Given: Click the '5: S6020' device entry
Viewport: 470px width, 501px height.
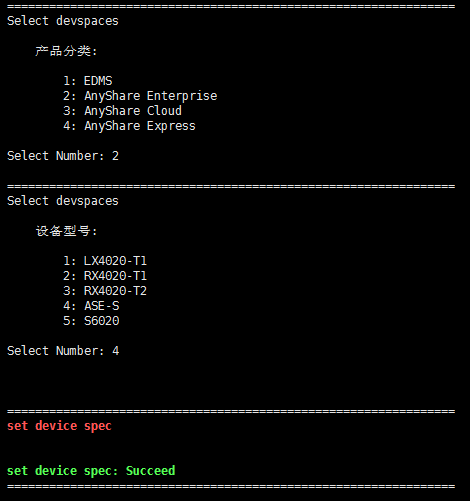Looking at the screenshot, I should pyautogui.click(x=91, y=321).
